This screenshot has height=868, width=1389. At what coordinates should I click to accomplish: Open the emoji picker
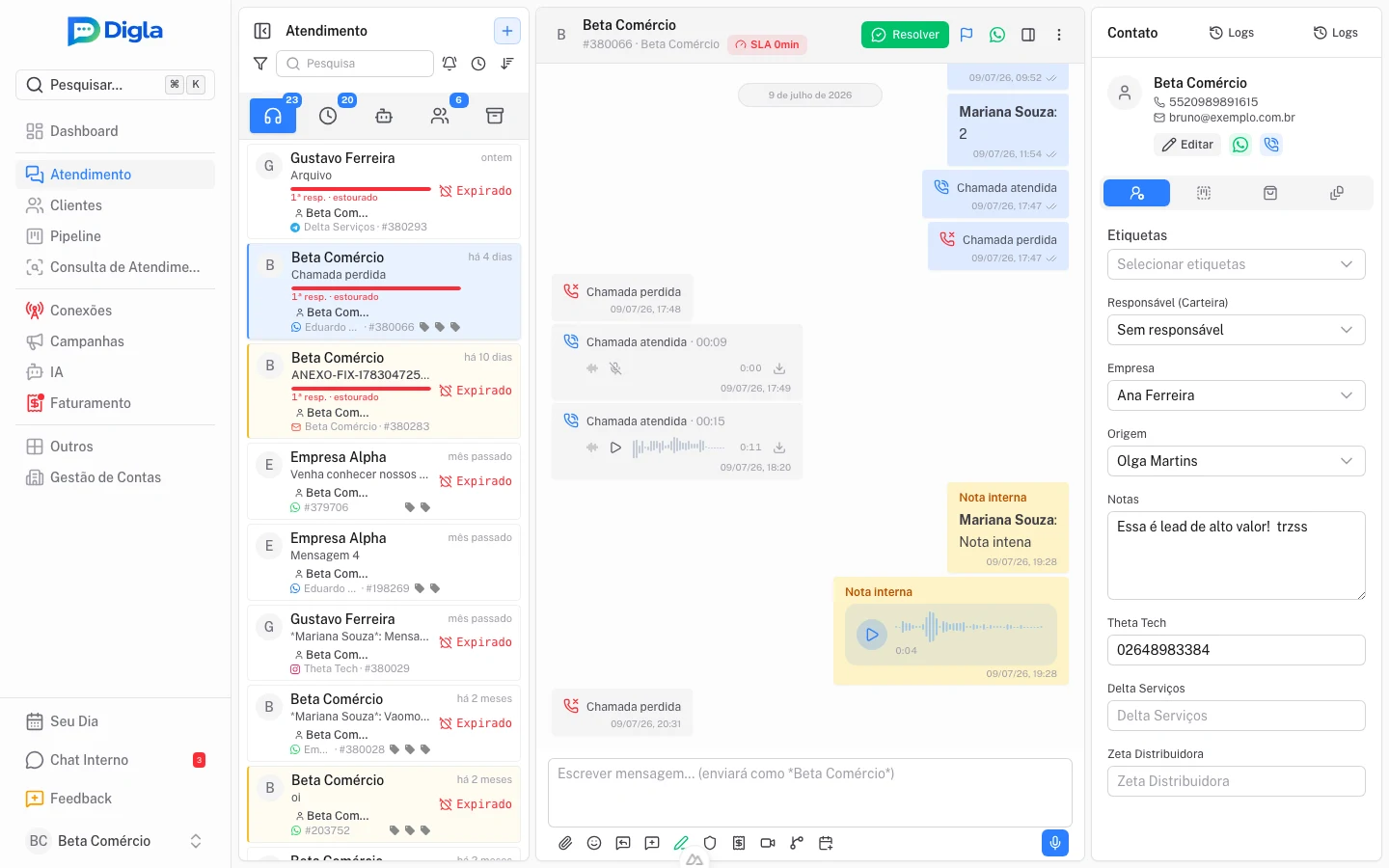point(594,843)
